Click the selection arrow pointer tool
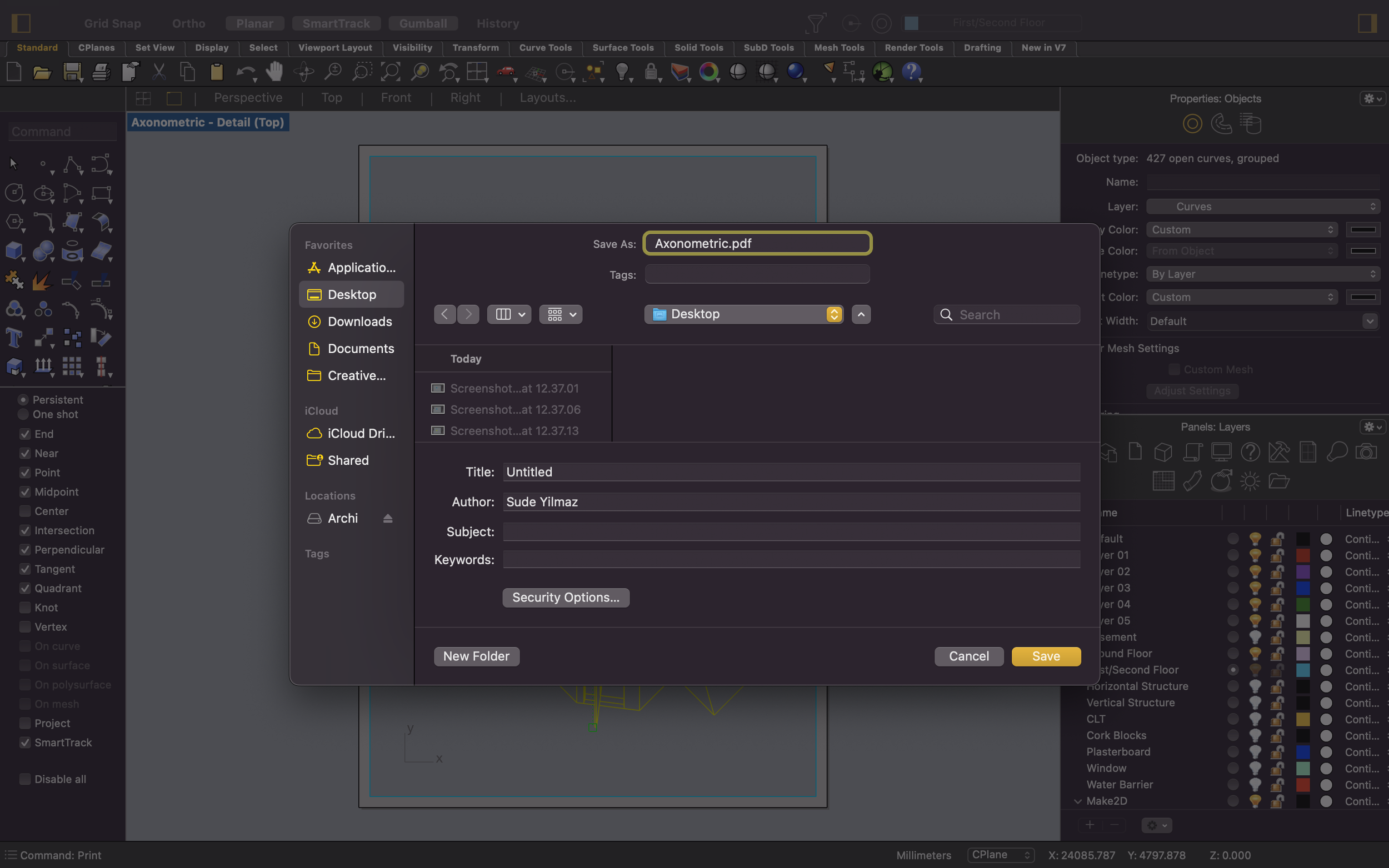 click(14, 165)
